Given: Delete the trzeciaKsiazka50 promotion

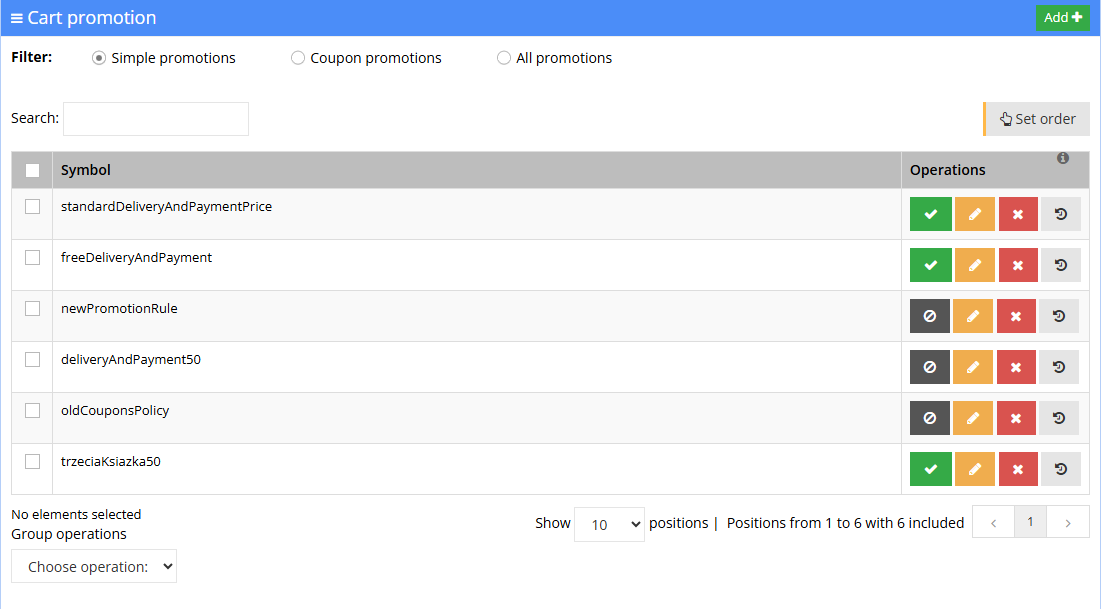Looking at the screenshot, I should (1018, 469).
